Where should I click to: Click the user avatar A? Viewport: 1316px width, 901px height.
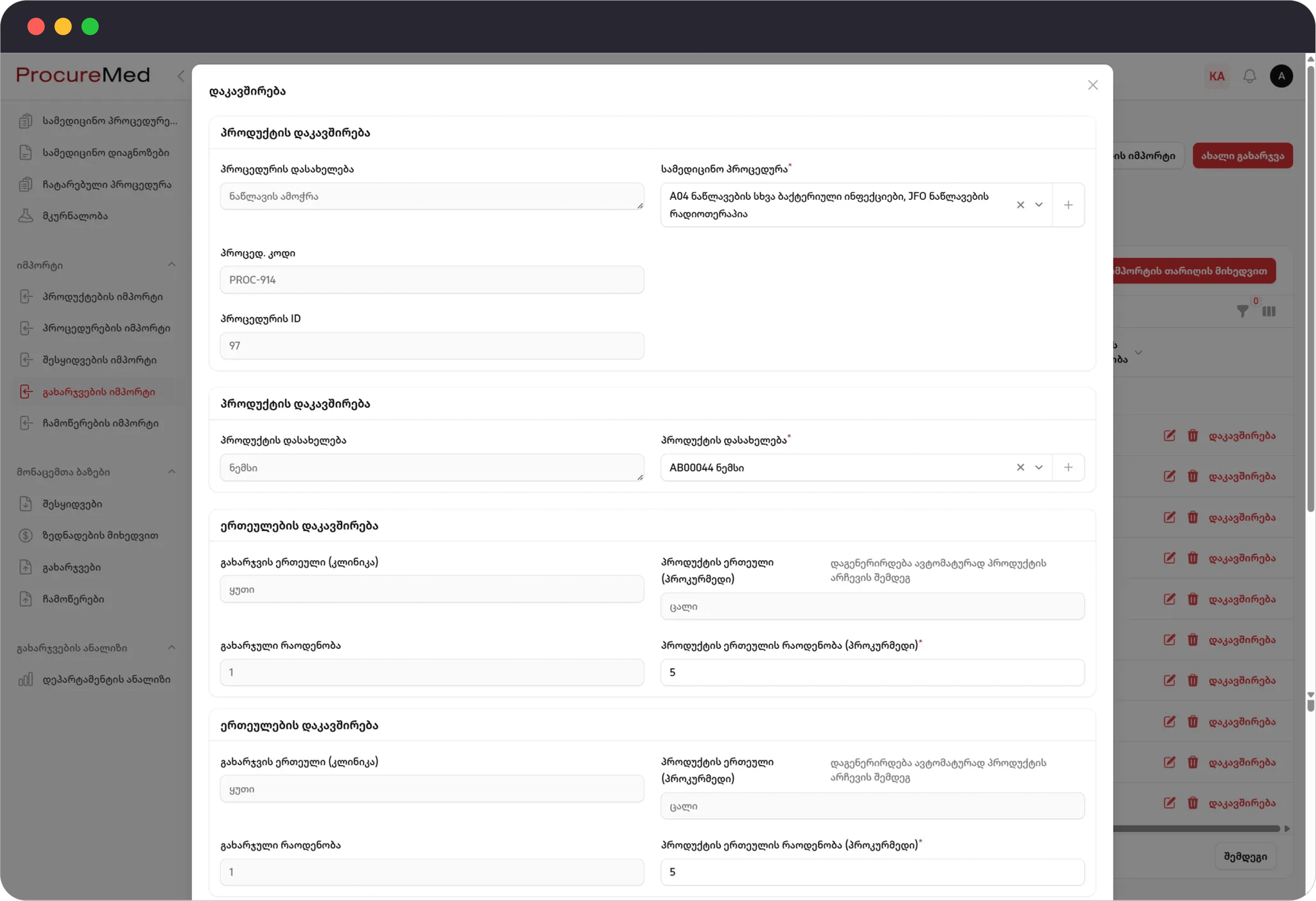[1281, 76]
